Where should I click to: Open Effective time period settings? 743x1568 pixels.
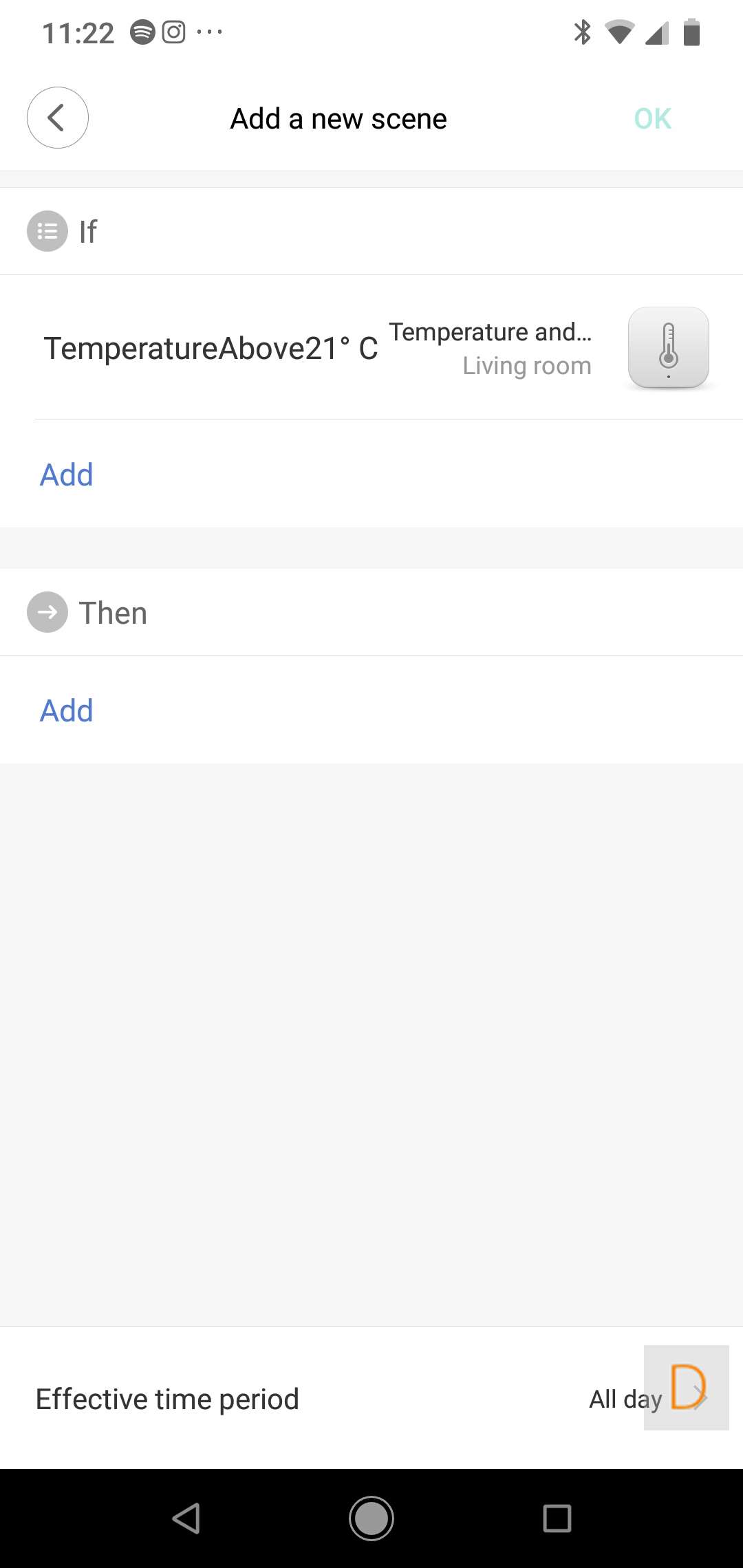(167, 1399)
